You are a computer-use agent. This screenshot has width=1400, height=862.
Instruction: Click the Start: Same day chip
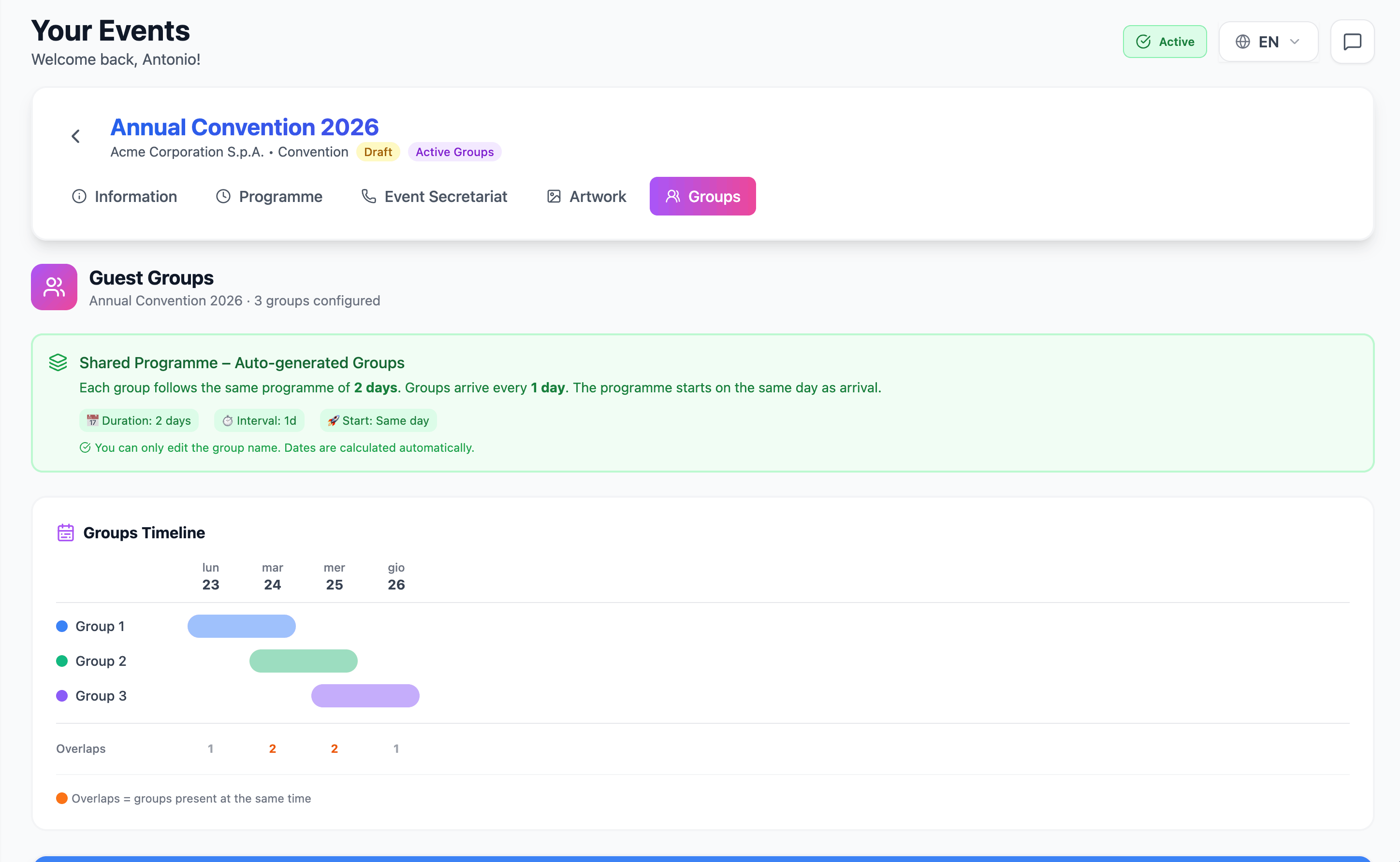click(x=379, y=421)
